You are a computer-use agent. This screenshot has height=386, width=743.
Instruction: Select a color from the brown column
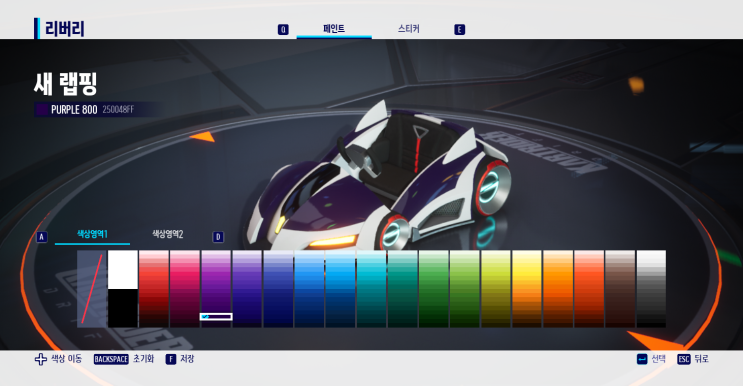620,289
